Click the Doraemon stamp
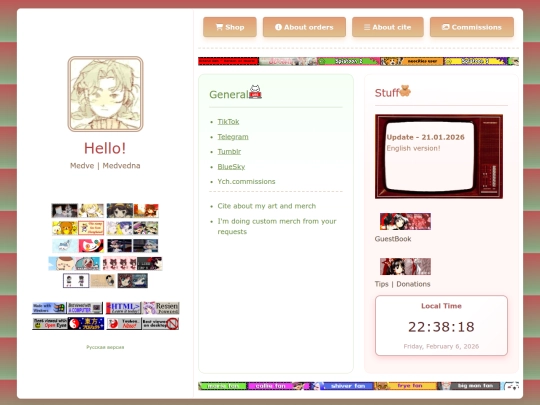The width and height of the screenshot is (540, 405). click(x=87, y=264)
